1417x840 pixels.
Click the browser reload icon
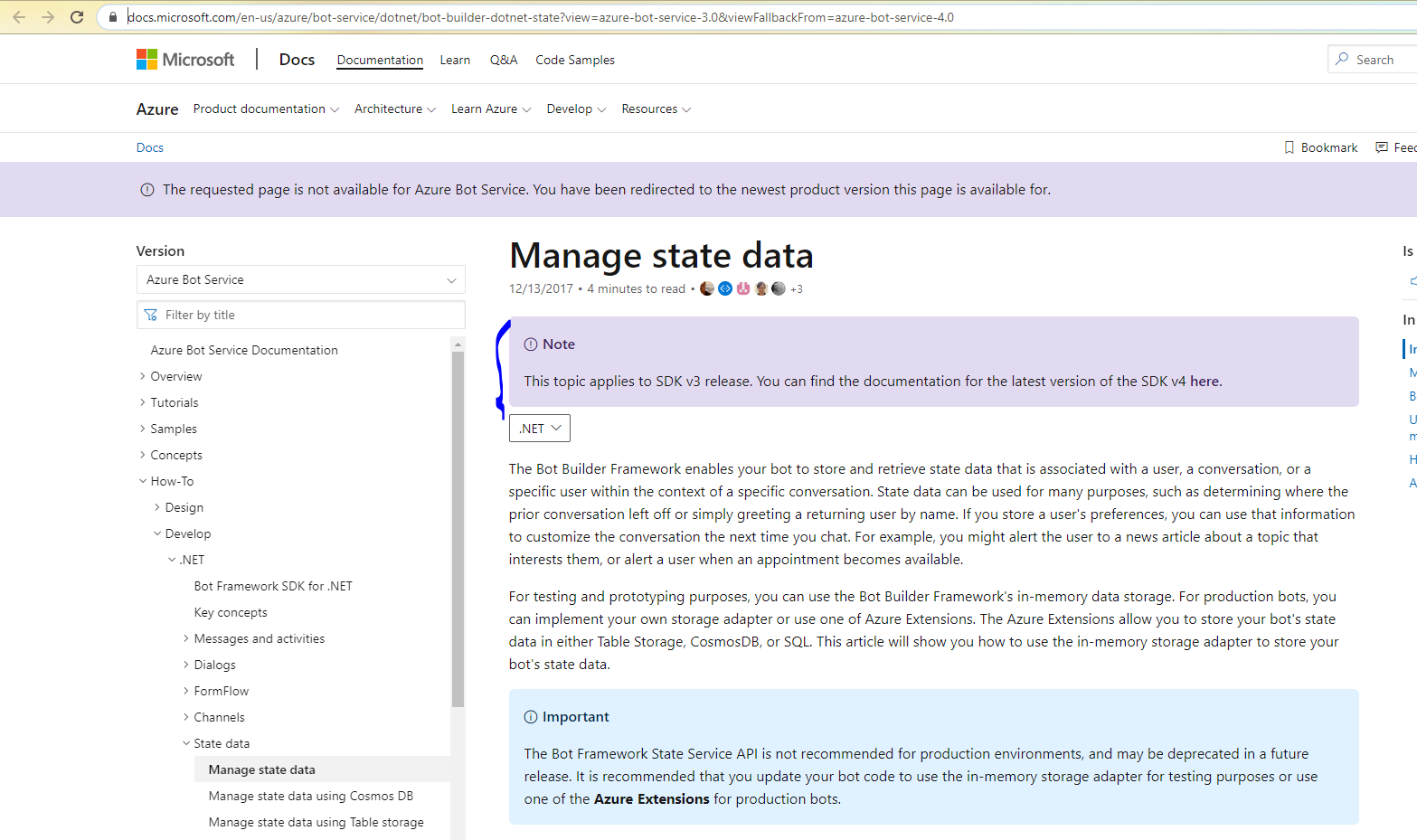coord(77,16)
